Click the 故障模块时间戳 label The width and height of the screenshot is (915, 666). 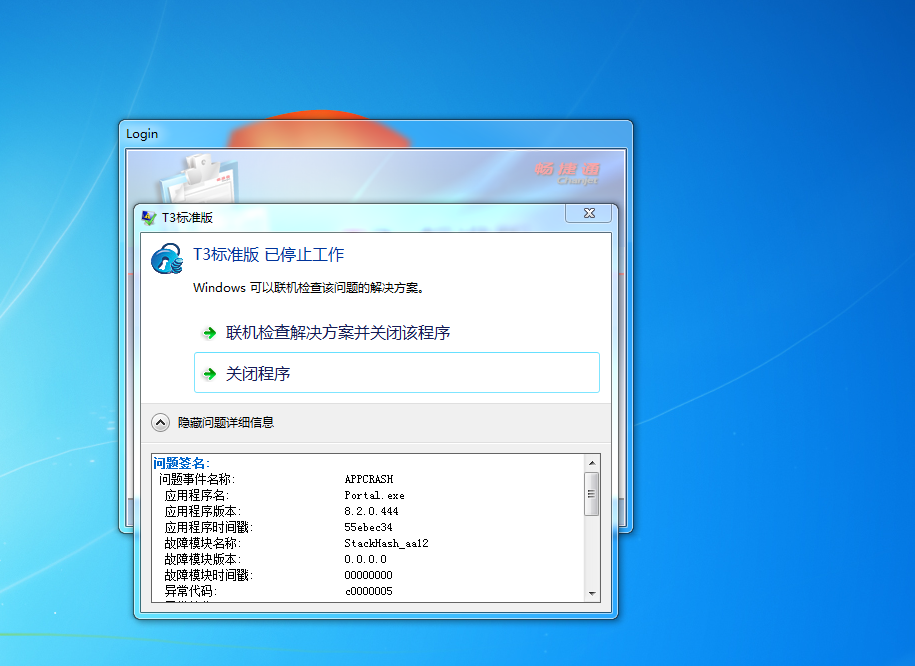(208, 575)
